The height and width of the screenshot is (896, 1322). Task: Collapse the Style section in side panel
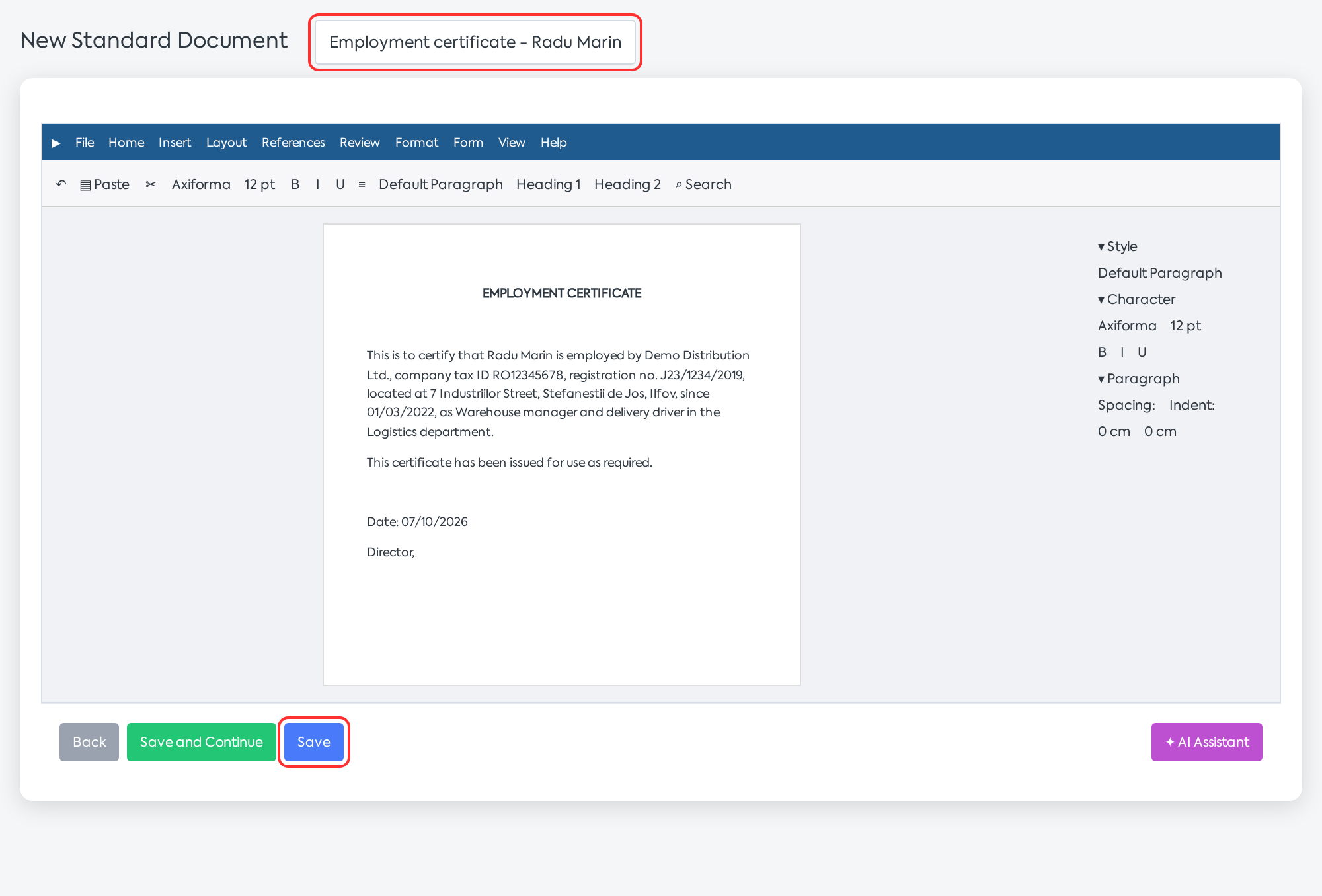pyautogui.click(x=1117, y=246)
